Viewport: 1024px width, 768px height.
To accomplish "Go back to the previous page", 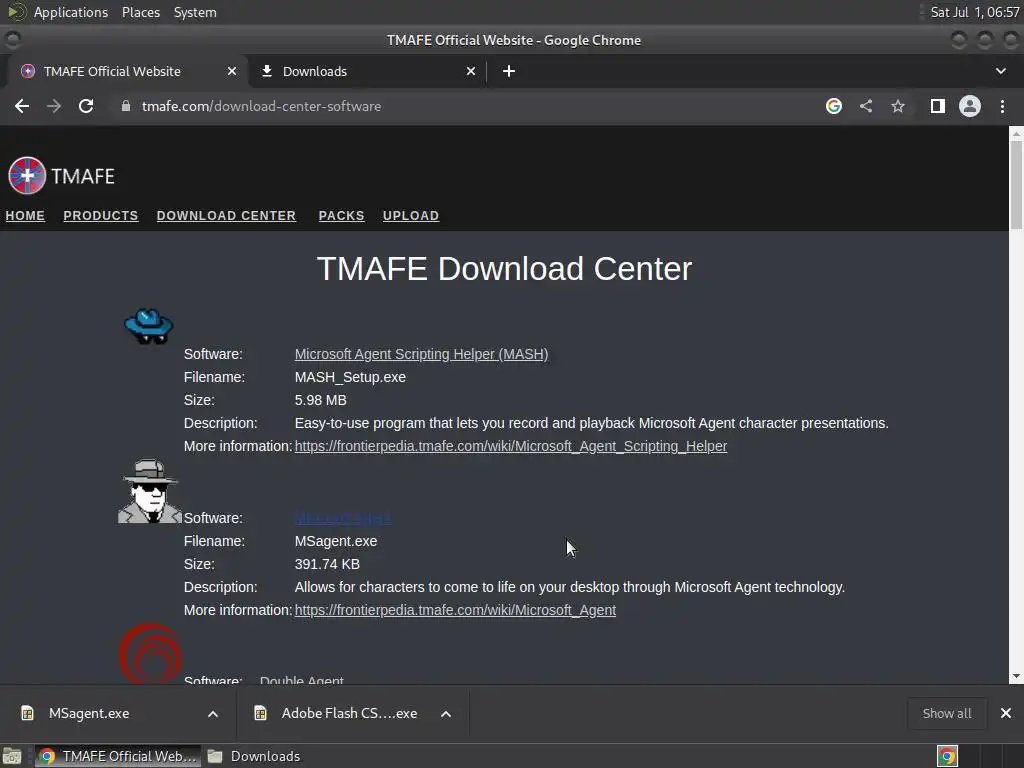I will [22, 106].
